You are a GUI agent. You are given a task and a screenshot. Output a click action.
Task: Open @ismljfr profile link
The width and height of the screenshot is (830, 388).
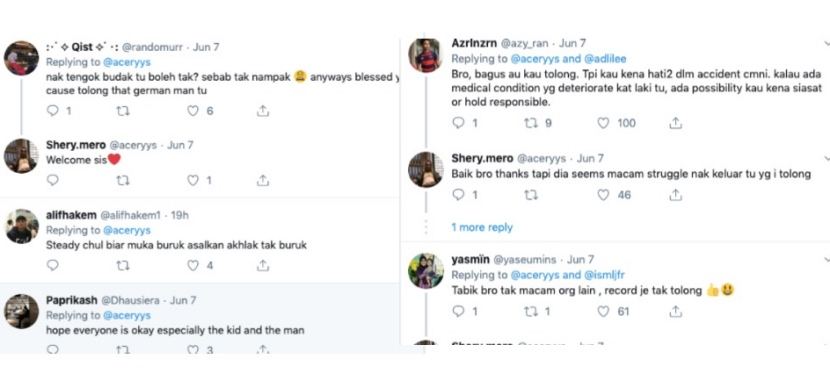tap(604, 275)
